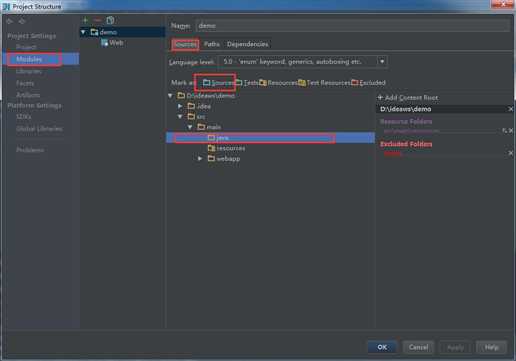
Task: Mark selected folder as Resources
Action: click(x=278, y=83)
